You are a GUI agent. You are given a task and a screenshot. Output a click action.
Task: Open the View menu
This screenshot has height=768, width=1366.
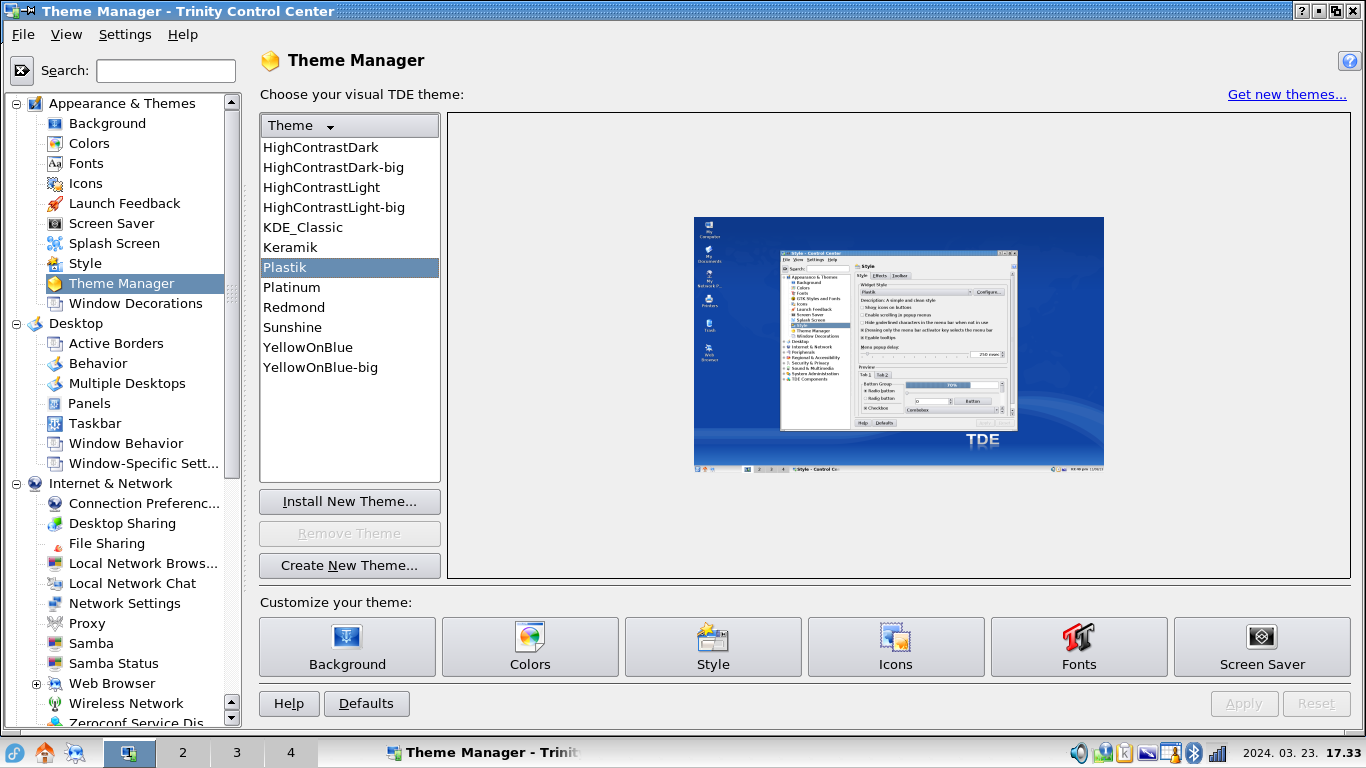[x=66, y=34]
